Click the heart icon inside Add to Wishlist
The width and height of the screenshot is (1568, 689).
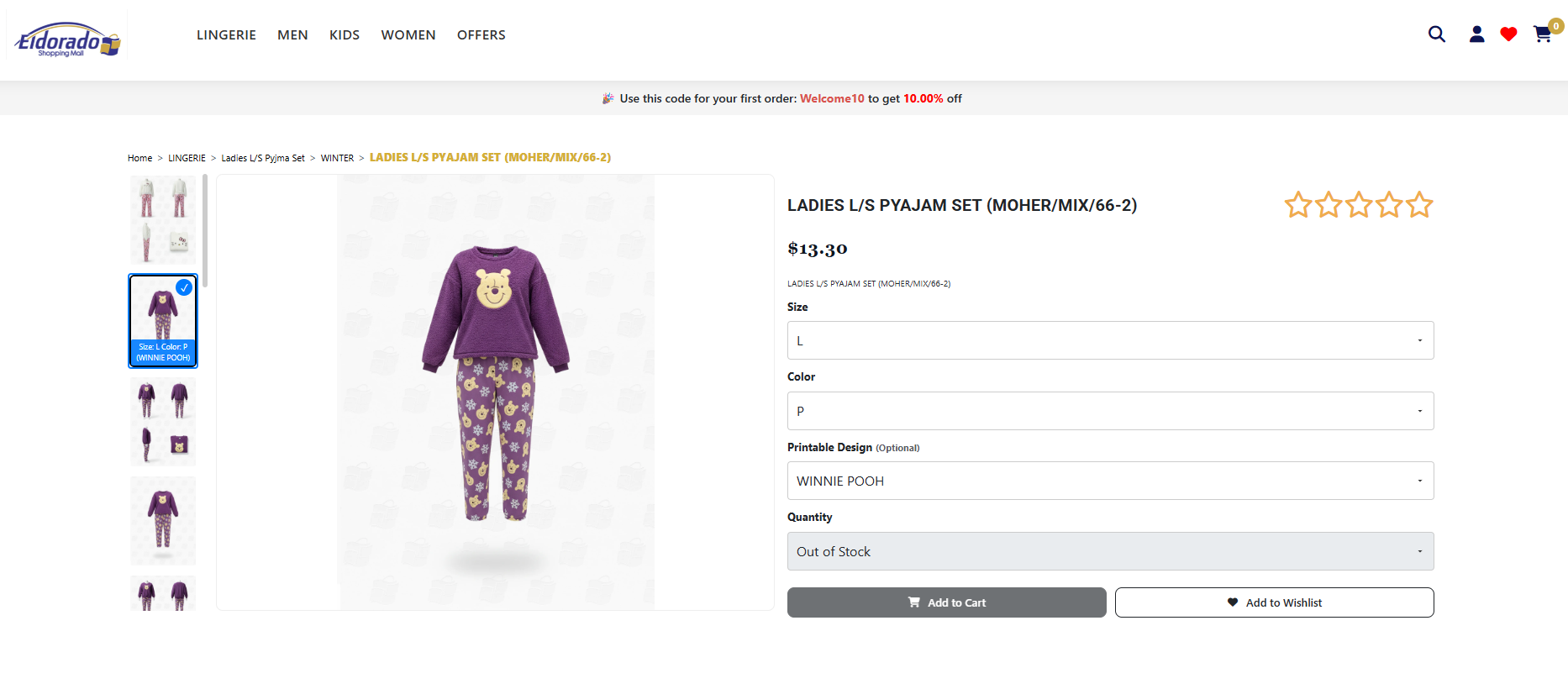pyautogui.click(x=1231, y=602)
